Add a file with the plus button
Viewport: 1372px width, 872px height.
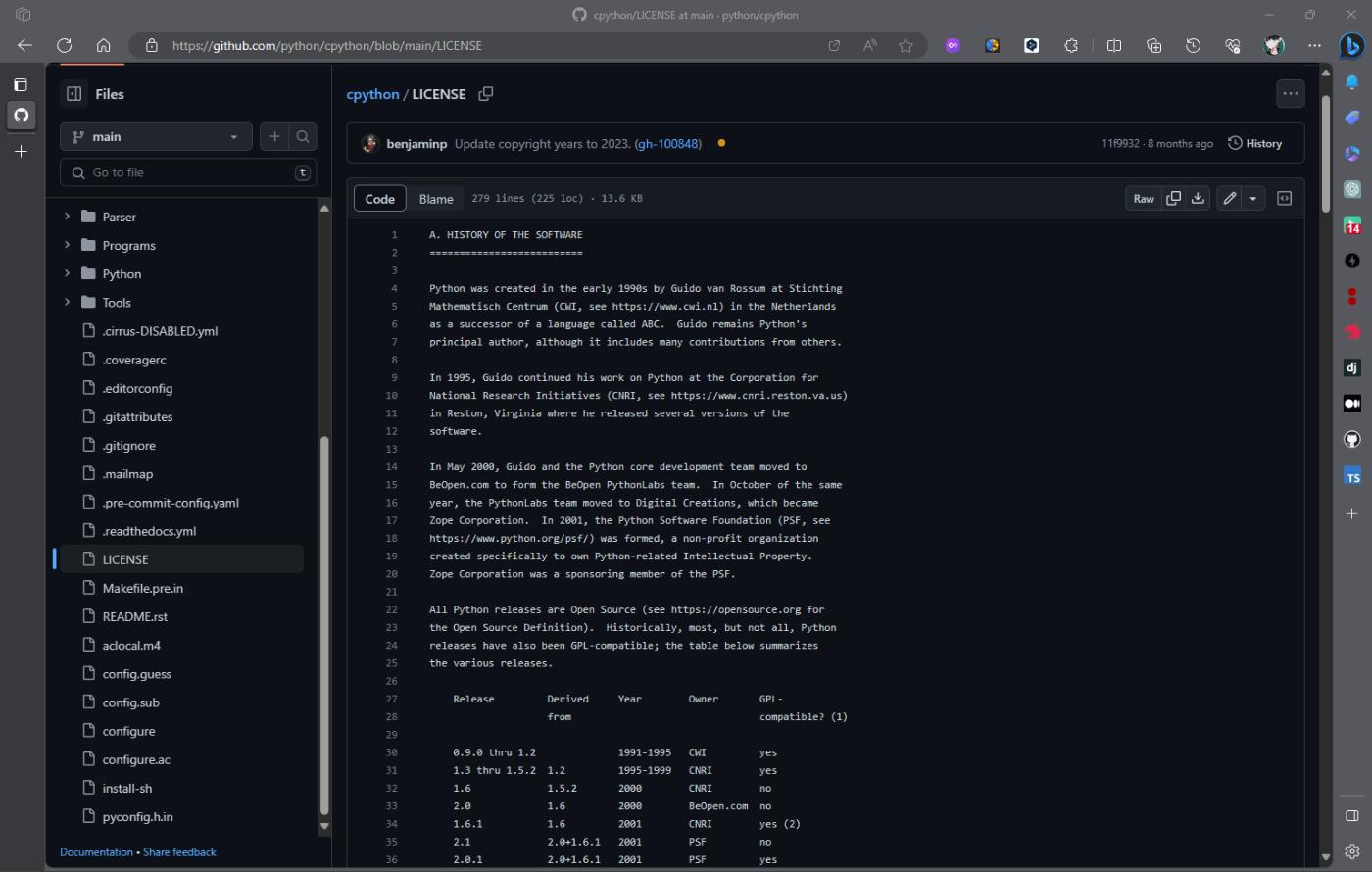tap(274, 137)
